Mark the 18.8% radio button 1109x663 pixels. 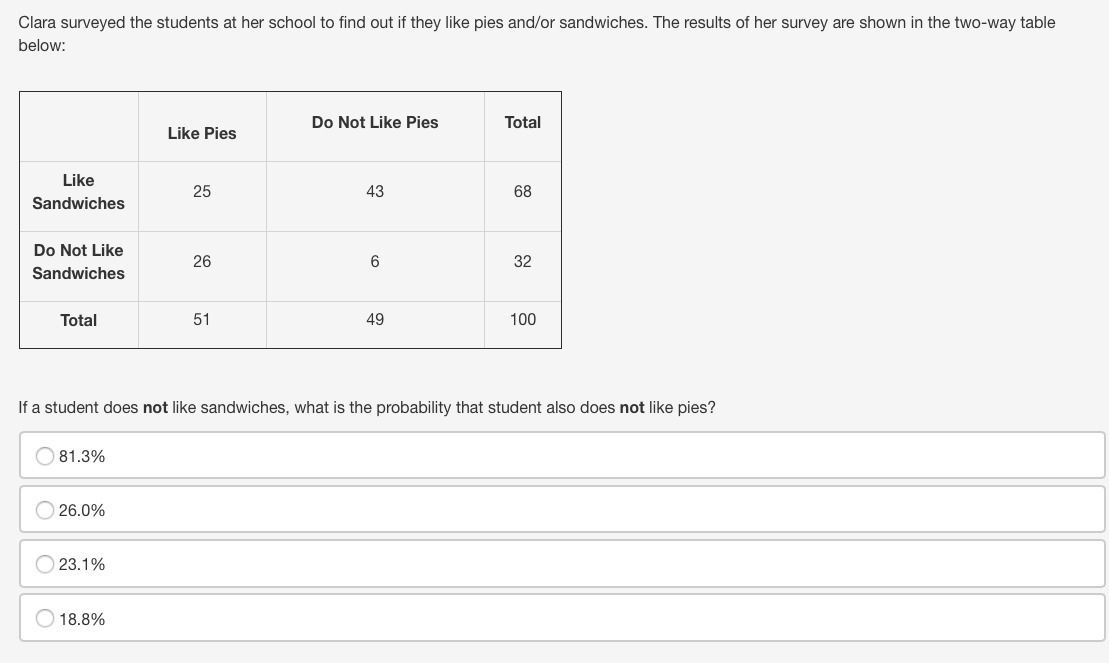[x=46, y=619]
